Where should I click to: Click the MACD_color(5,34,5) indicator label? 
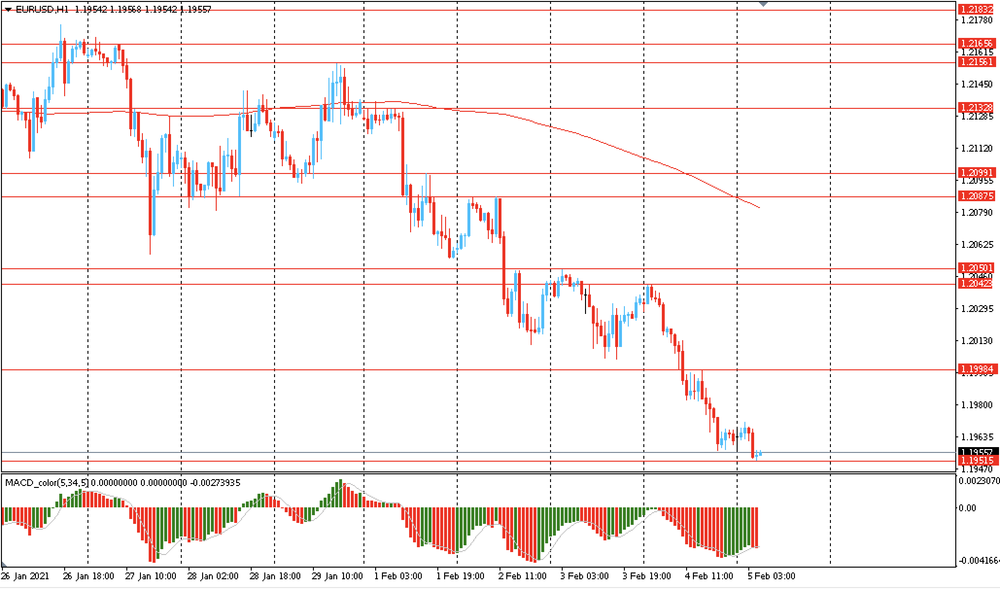(x=46, y=483)
